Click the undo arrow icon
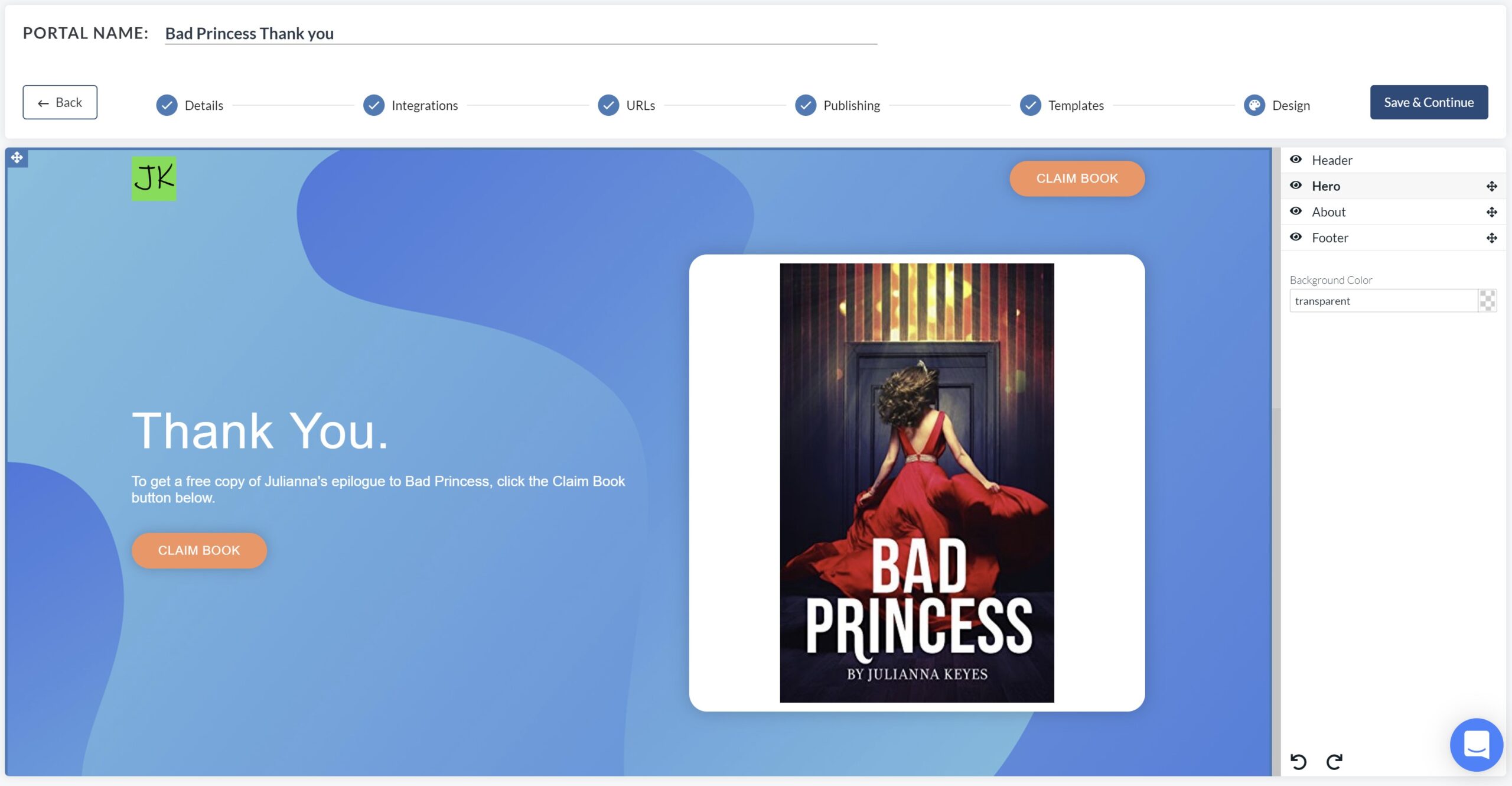The height and width of the screenshot is (786, 1512). tap(1298, 761)
